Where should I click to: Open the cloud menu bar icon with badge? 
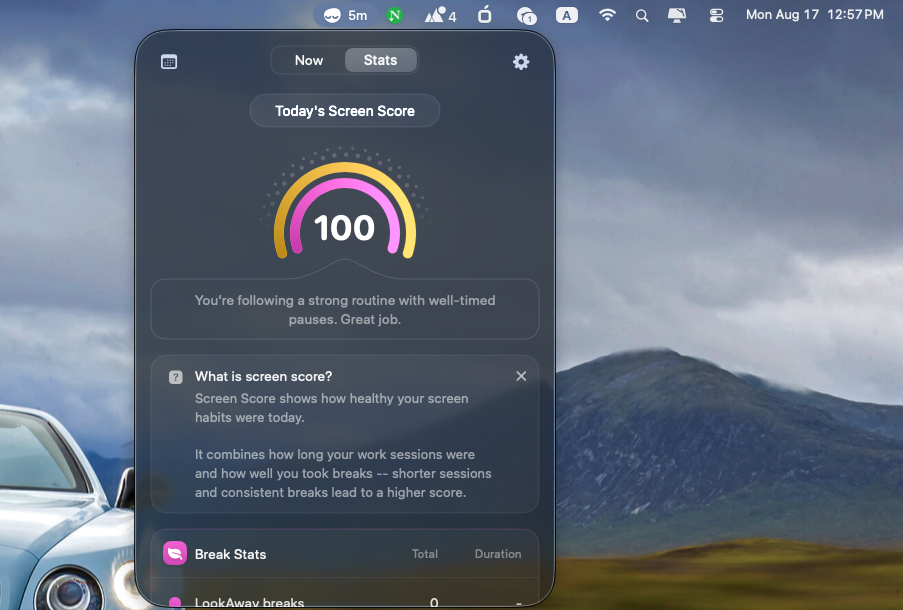[526, 16]
